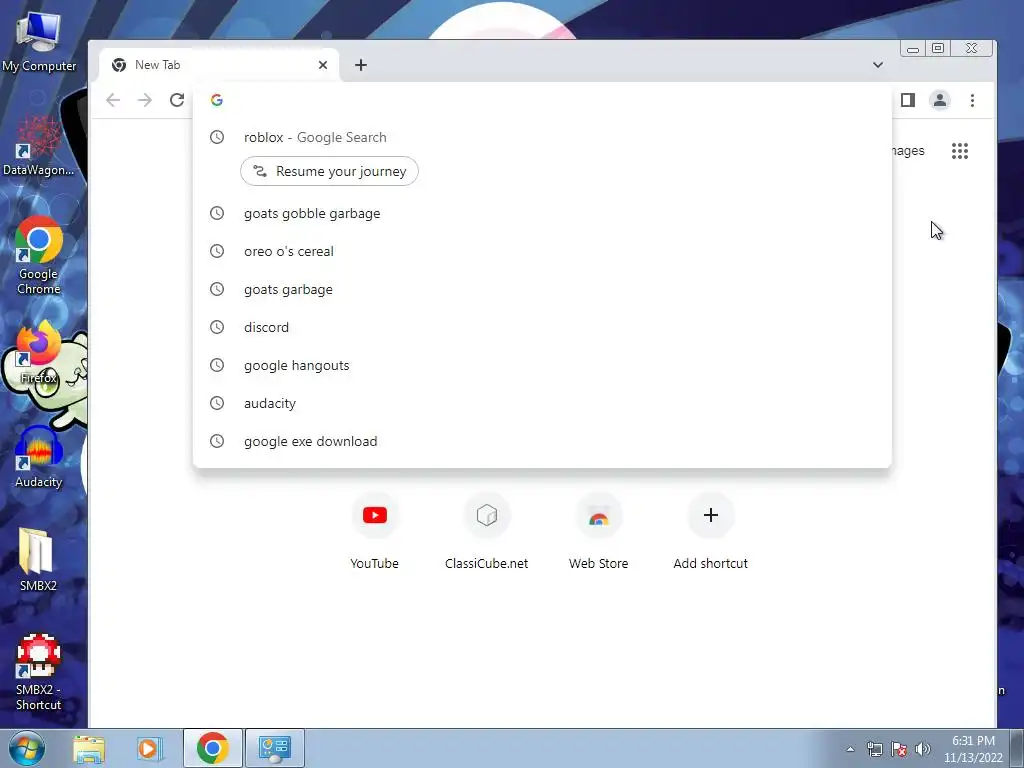Open the ClassiCube.net shortcut tile
This screenshot has width=1024, height=768.
click(x=487, y=532)
